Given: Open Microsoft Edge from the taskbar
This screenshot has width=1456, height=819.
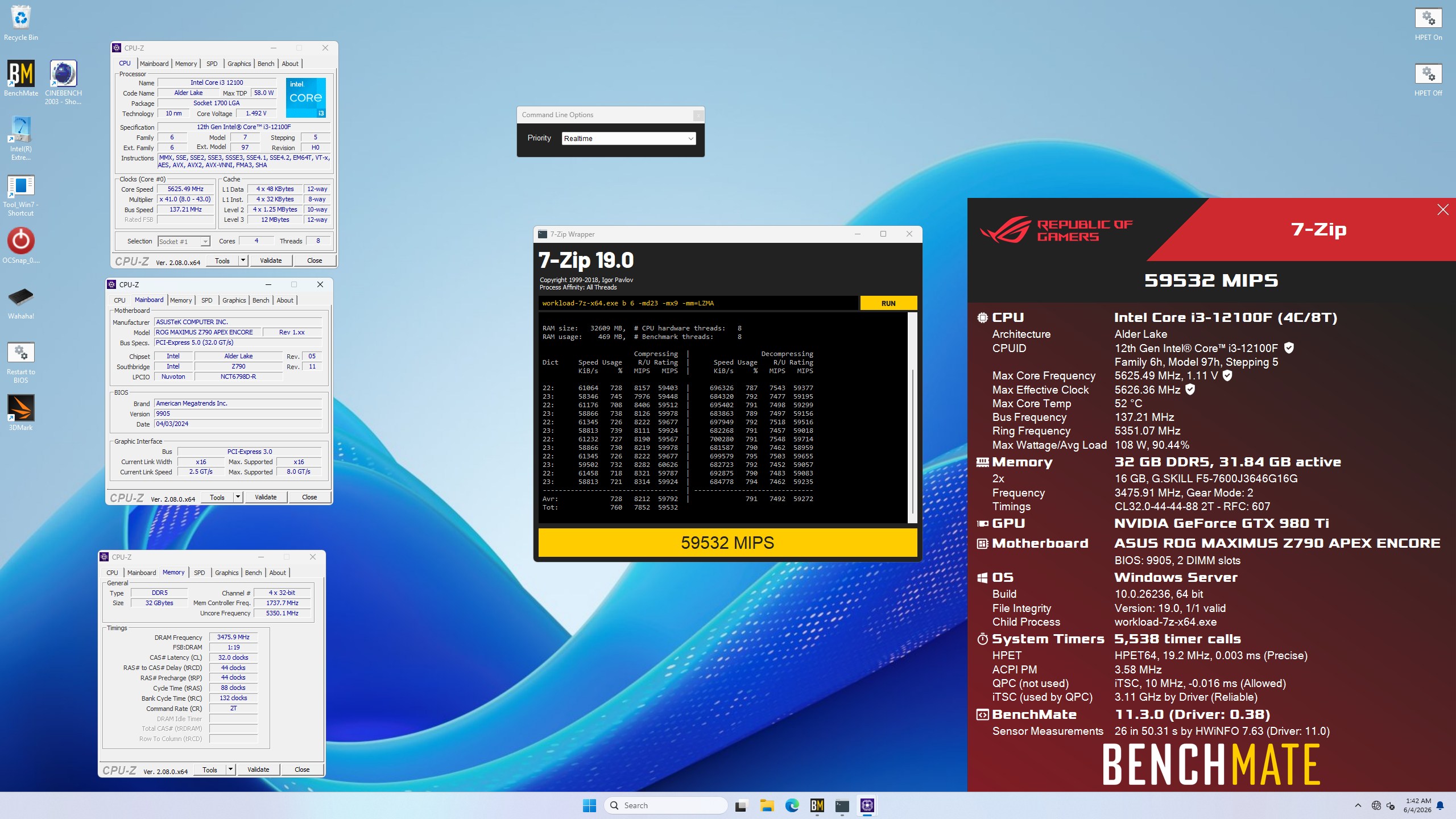Looking at the screenshot, I should click(x=792, y=805).
